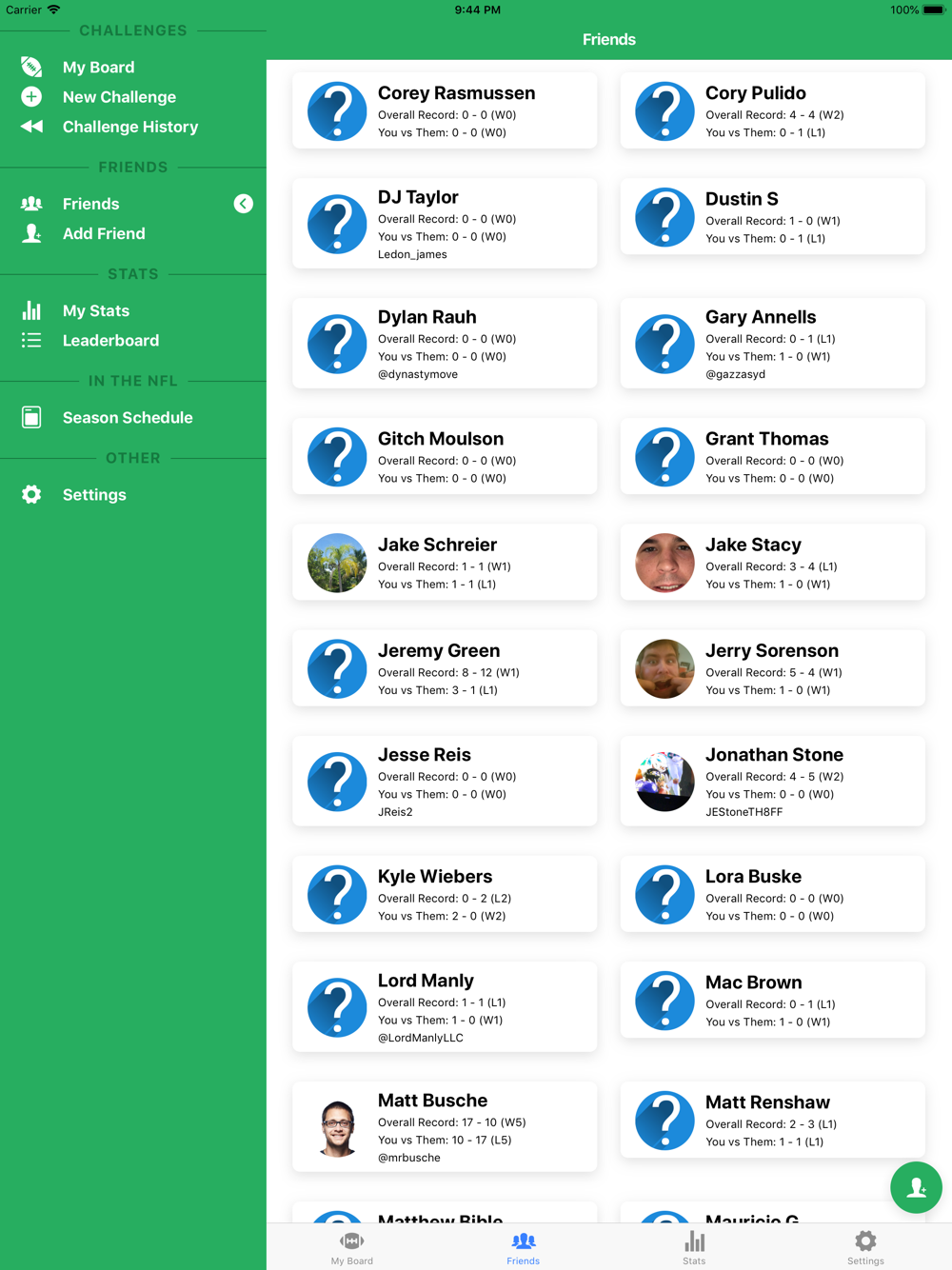Viewport: 952px width, 1270px height.
Task: Tap the @dynastymove handle
Action: [x=418, y=374]
